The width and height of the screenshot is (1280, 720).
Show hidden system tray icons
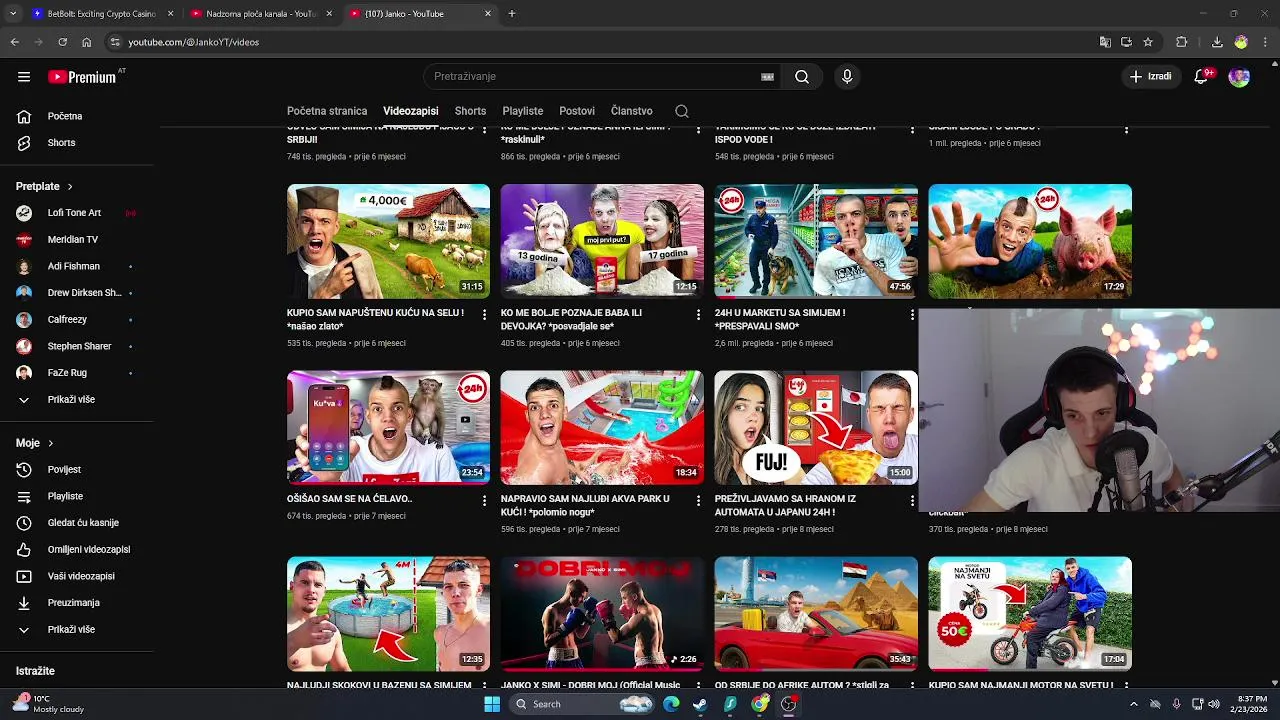pos(1133,704)
